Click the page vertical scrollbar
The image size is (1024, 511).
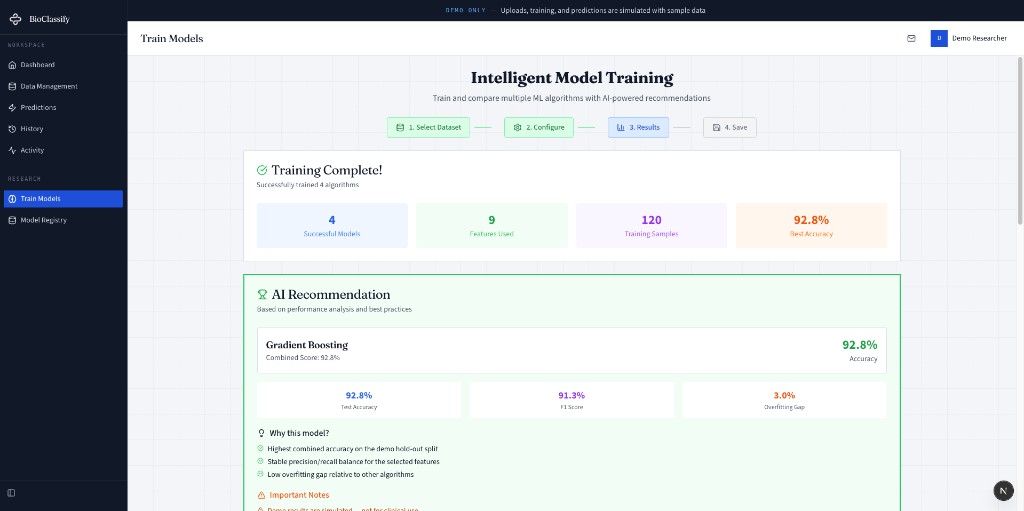[x=1019, y=142]
